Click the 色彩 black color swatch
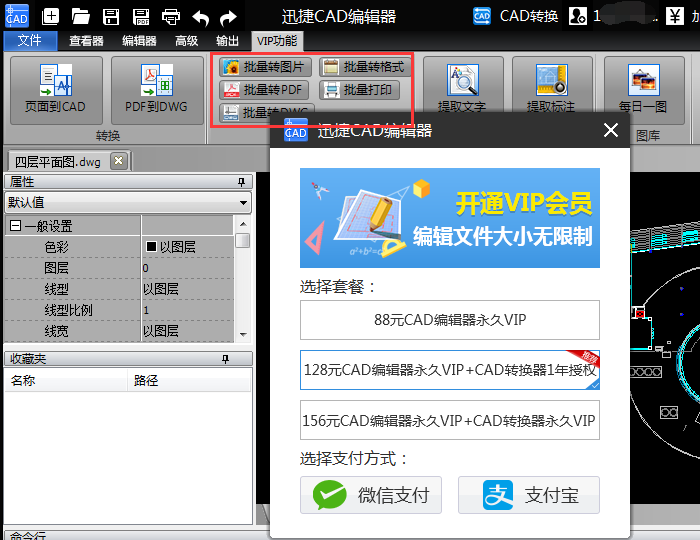 tap(151, 246)
